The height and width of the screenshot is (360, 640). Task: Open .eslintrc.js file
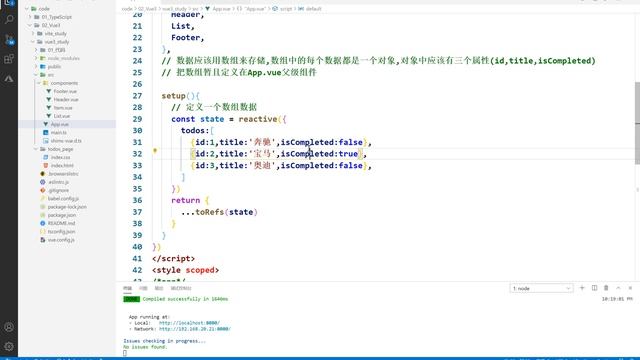(x=58, y=182)
